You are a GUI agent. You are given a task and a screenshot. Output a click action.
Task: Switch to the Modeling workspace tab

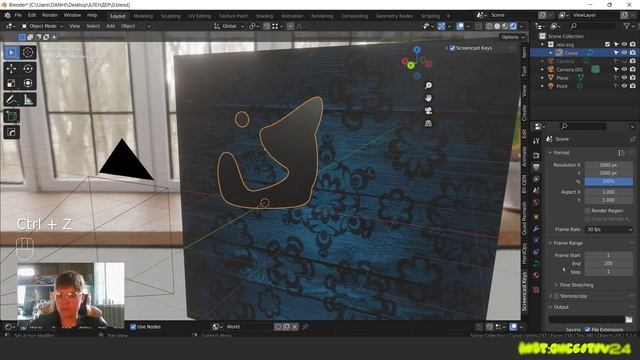143,16
